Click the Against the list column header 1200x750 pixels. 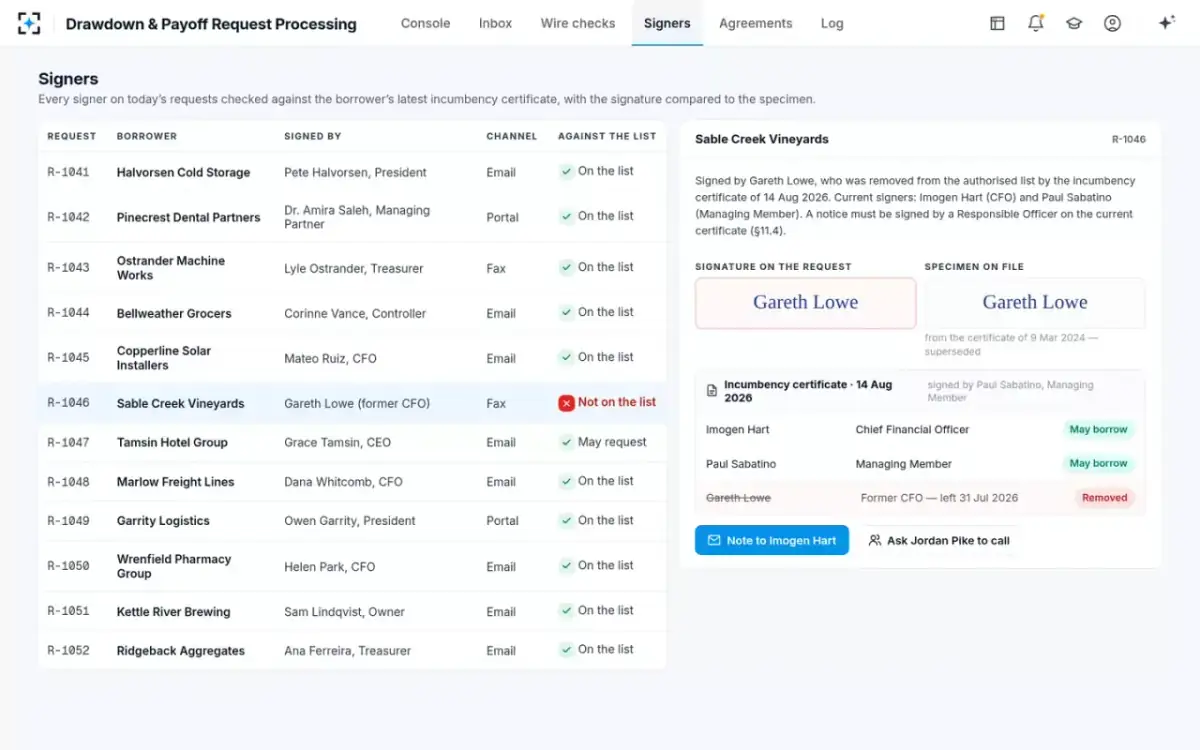point(607,136)
